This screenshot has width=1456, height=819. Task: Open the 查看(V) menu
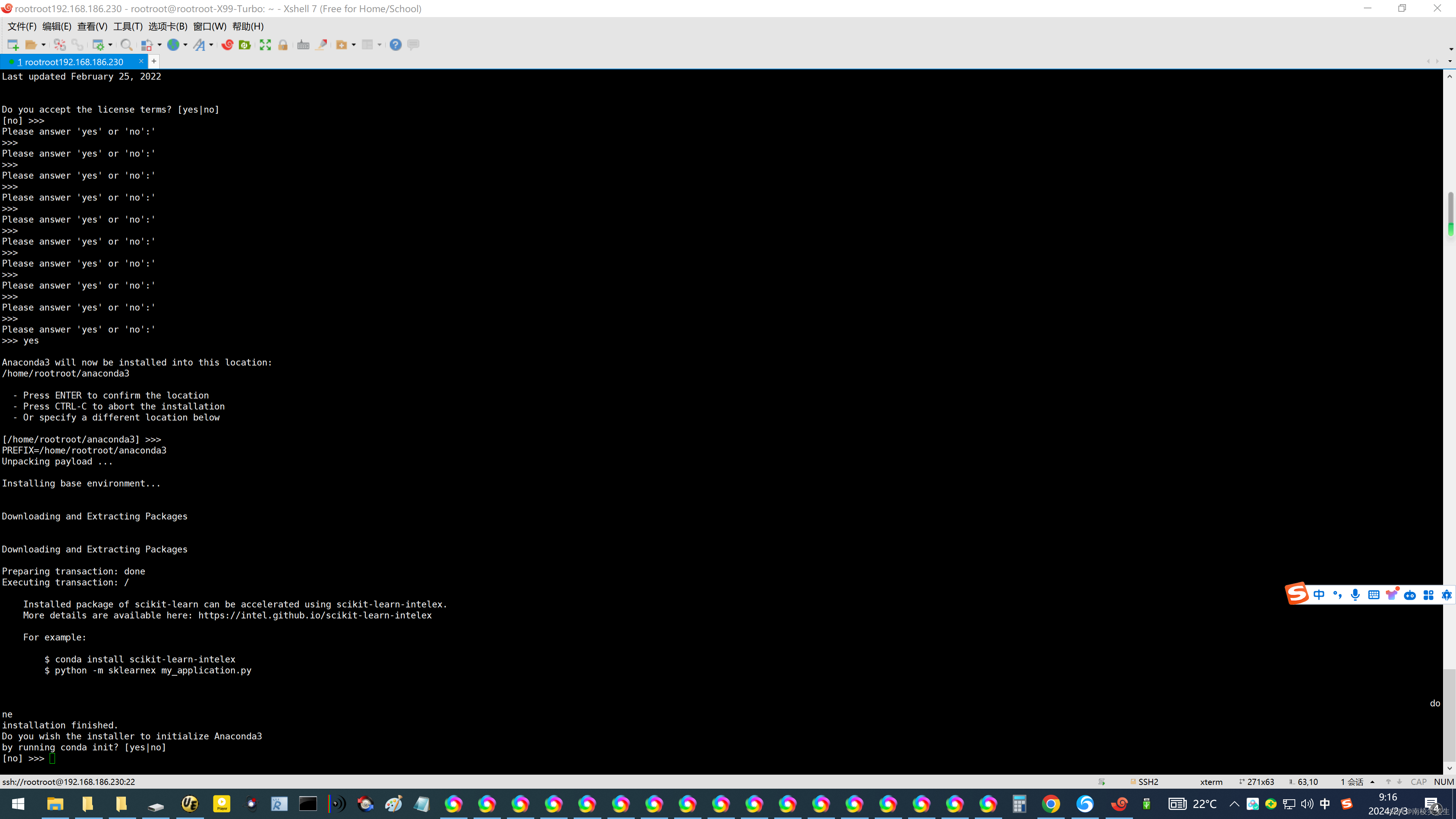point(92,27)
